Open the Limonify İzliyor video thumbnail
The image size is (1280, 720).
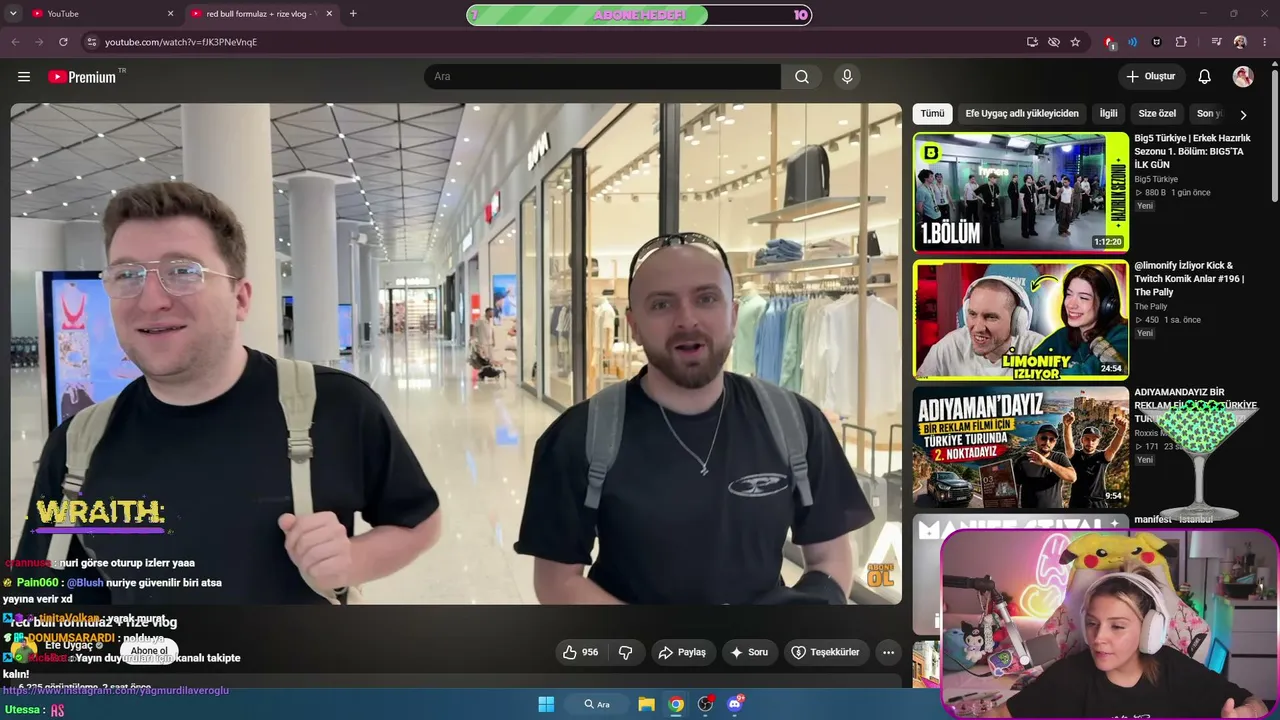(1021, 320)
